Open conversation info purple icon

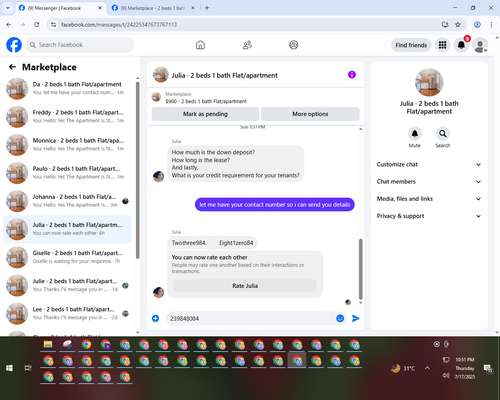pyautogui.click(x=352, y=75)
